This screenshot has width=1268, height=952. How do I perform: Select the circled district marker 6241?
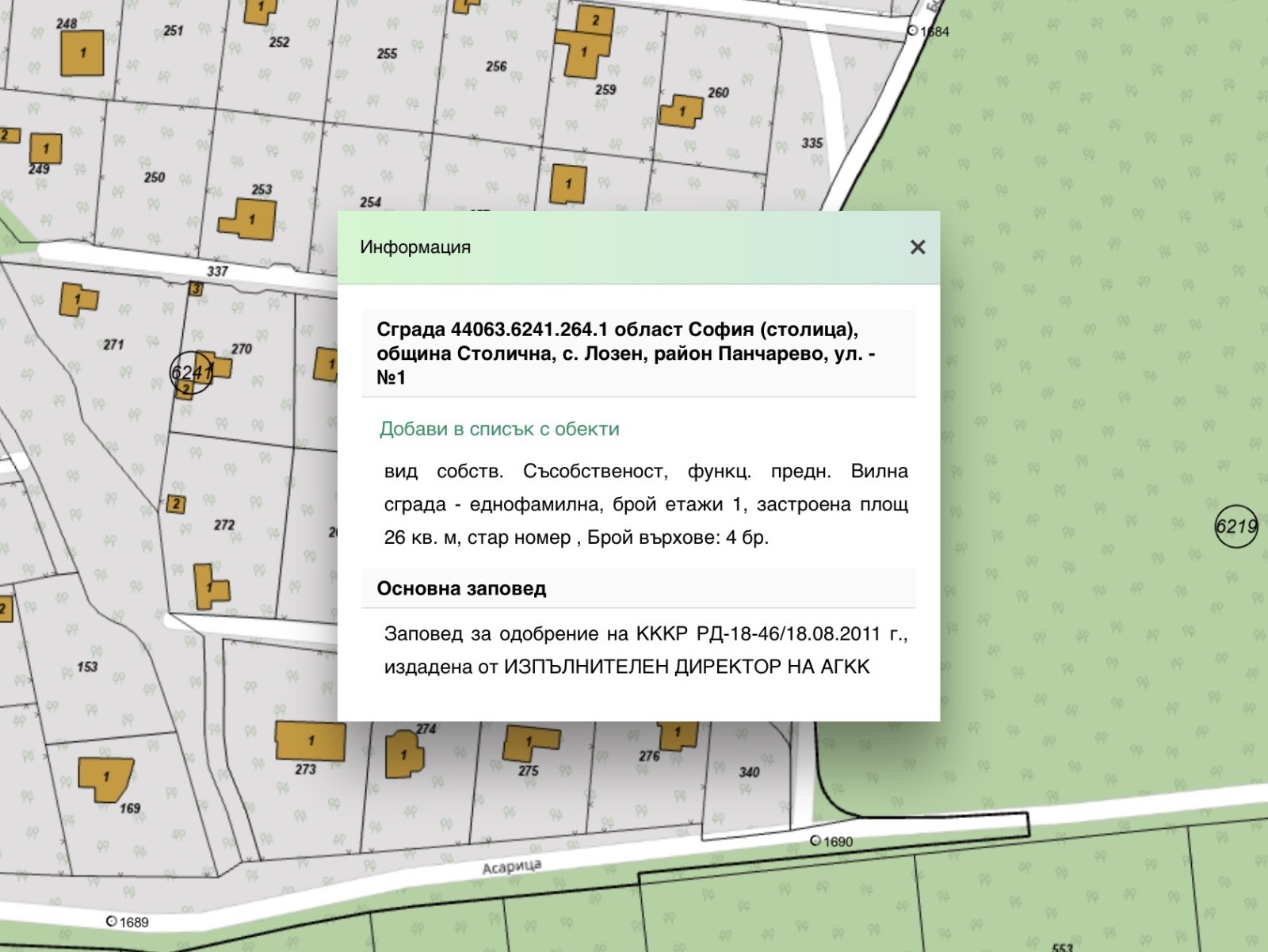[191, 372]
